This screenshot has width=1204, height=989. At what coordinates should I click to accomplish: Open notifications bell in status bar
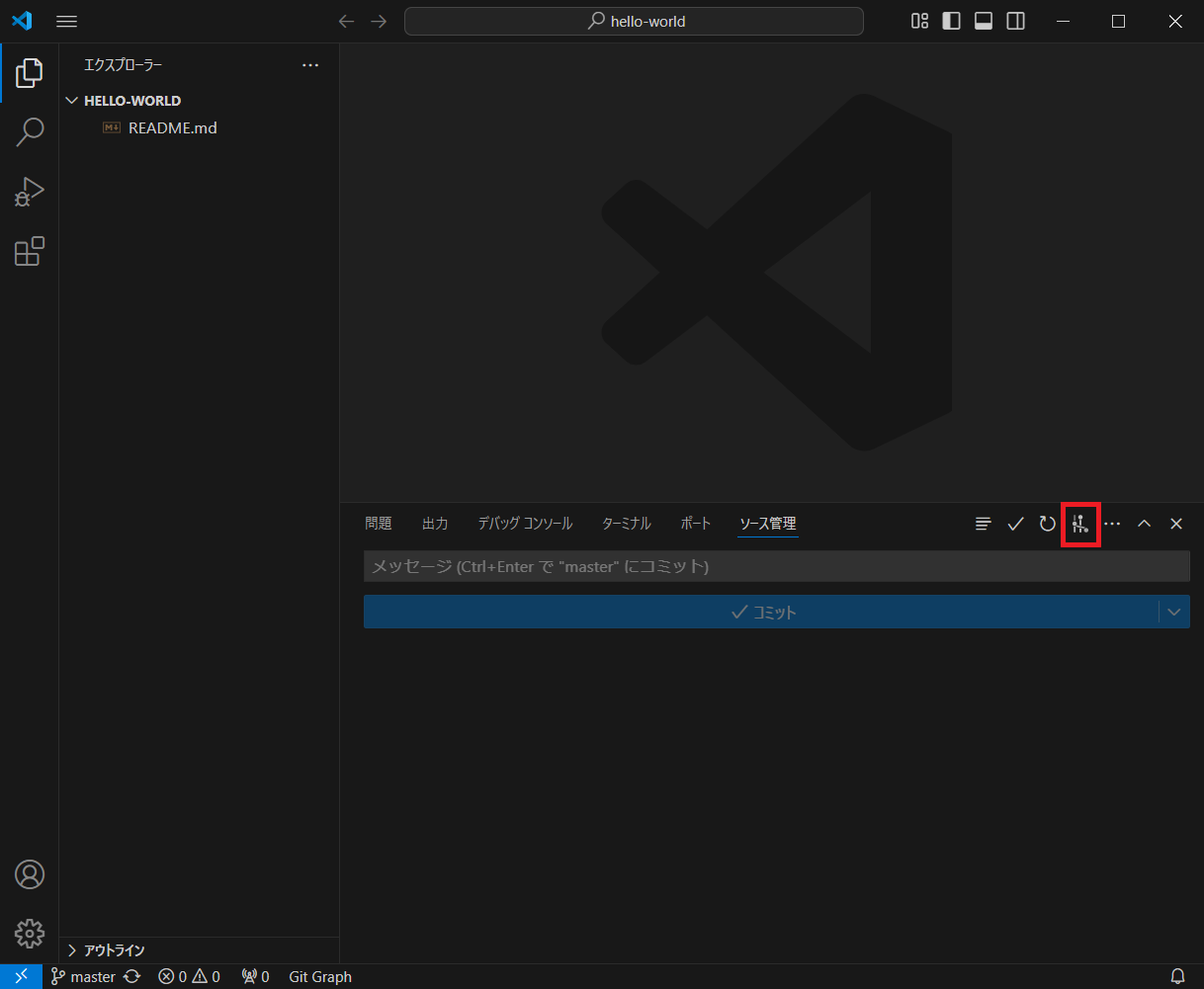pos(1177,976)
